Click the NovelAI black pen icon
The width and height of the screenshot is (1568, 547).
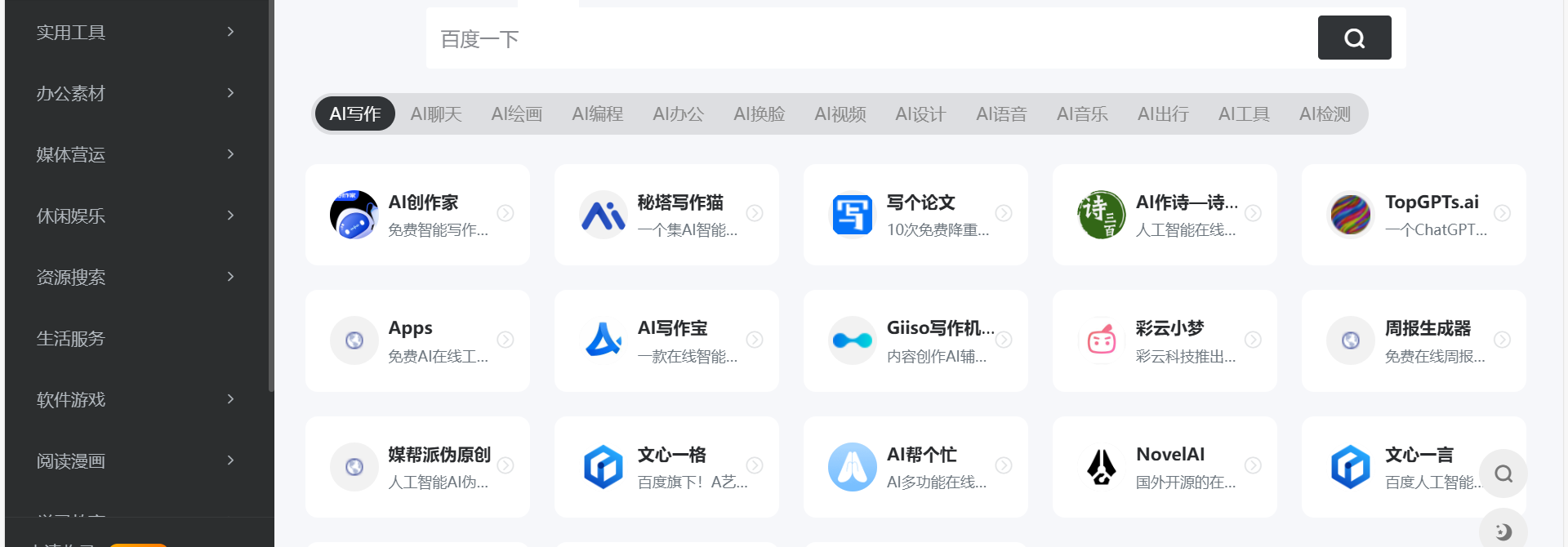tap(1102, 467)
